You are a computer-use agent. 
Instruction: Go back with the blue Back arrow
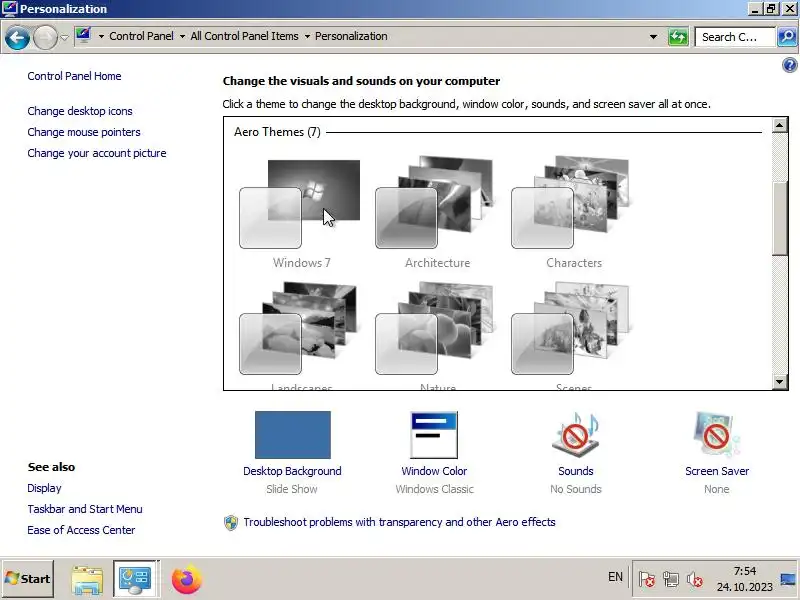pyautogui.click(x=17, y=37)
